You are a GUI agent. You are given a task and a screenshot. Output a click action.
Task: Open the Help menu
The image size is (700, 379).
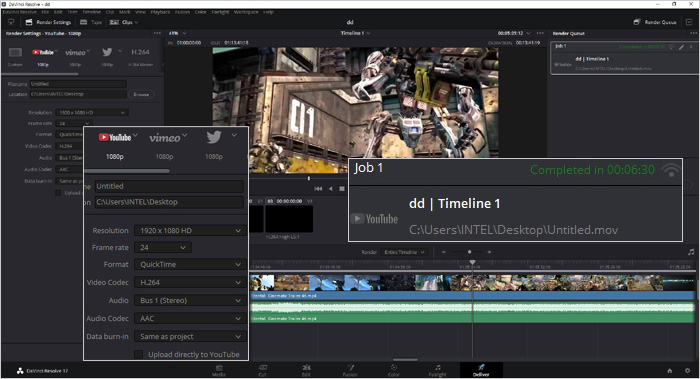pyautogui.click(x=268, y=12)
